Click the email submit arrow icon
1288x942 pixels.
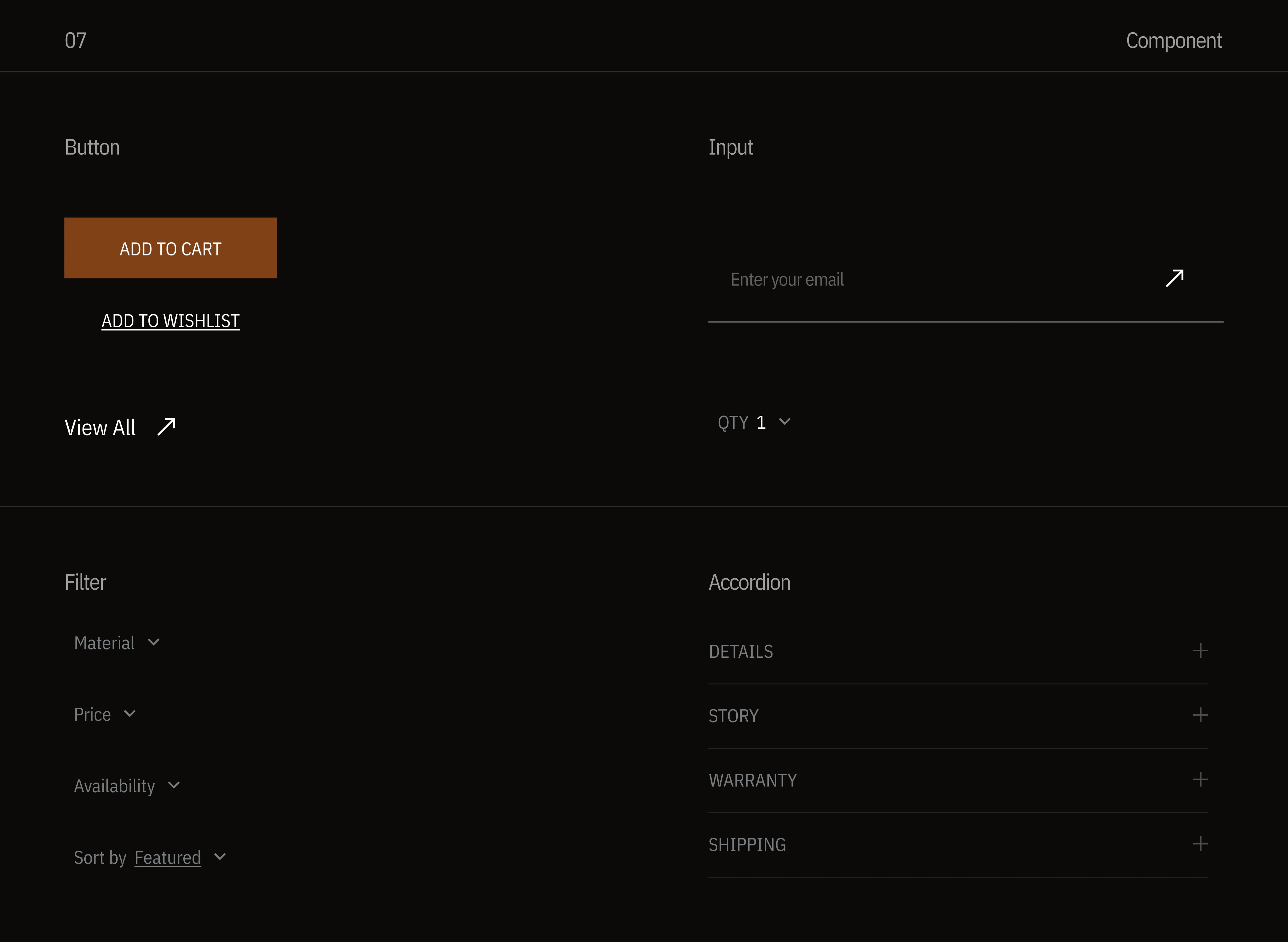tap(1175, 278)
